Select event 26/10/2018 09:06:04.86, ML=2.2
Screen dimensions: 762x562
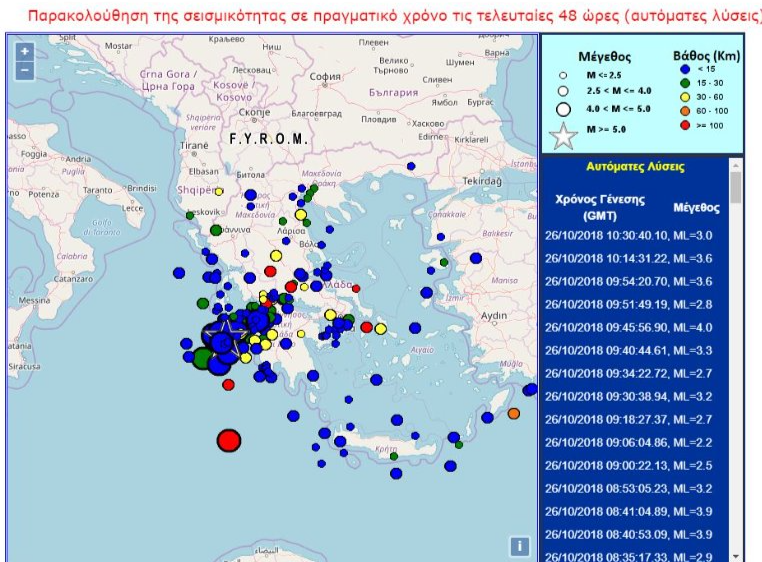point(628,442)
